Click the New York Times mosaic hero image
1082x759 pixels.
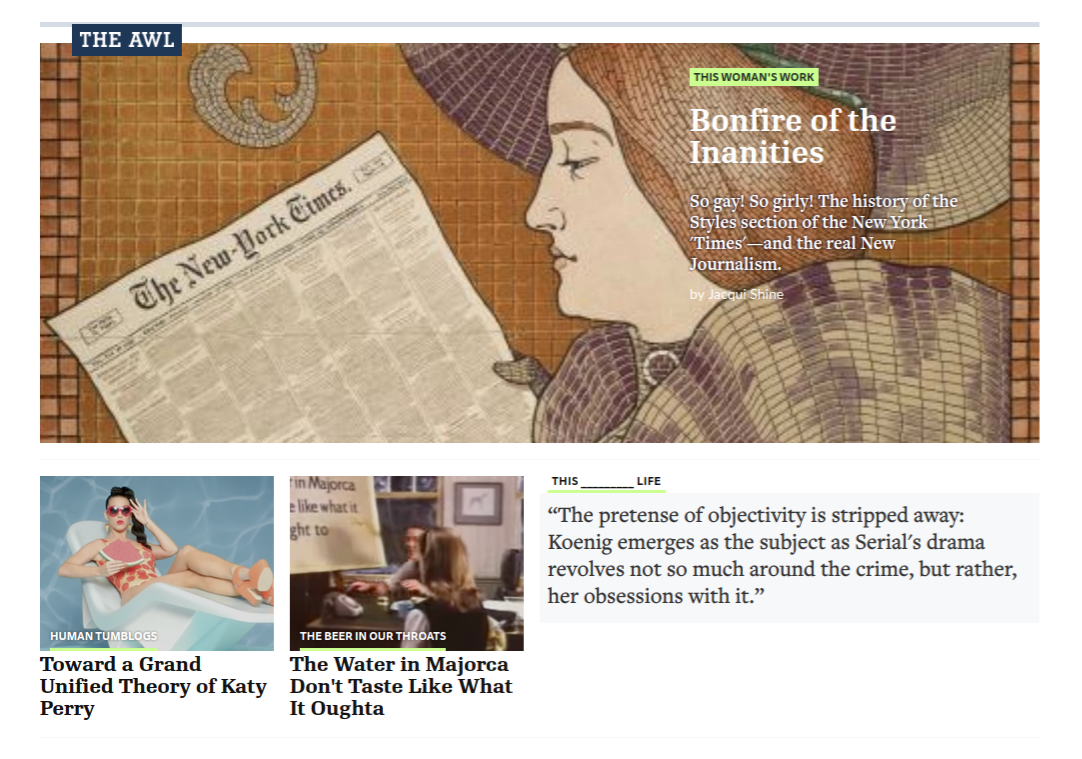[x=539, y=243]
